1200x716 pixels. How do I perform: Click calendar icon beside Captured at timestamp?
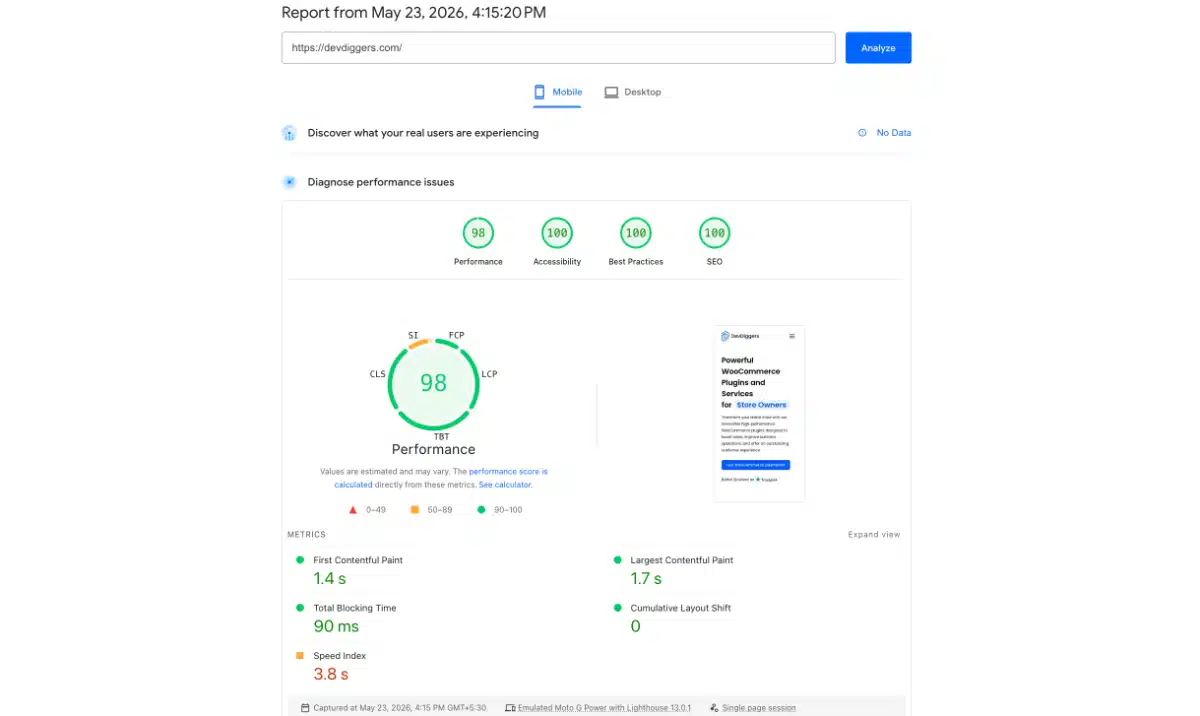coord(305,708)
